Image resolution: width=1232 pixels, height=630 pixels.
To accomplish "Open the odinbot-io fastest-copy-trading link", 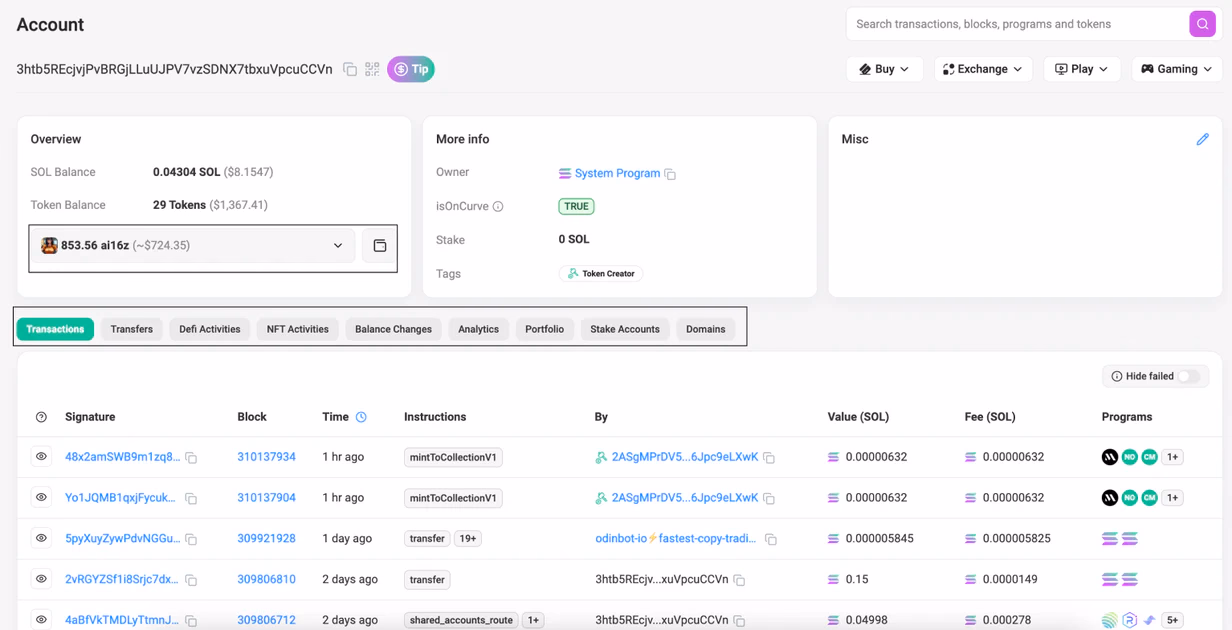I will pos(676,538).
